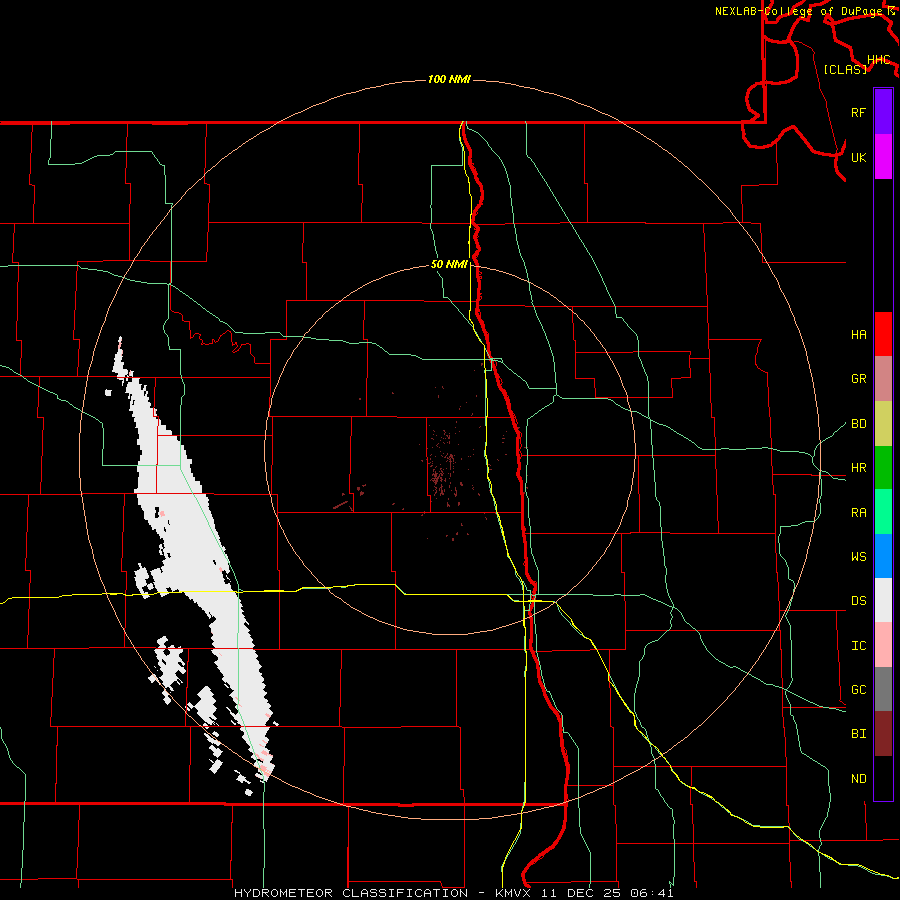Click the HYDROMETEOR CLASSIFICATION caption
900x900 pixels.
351,893
